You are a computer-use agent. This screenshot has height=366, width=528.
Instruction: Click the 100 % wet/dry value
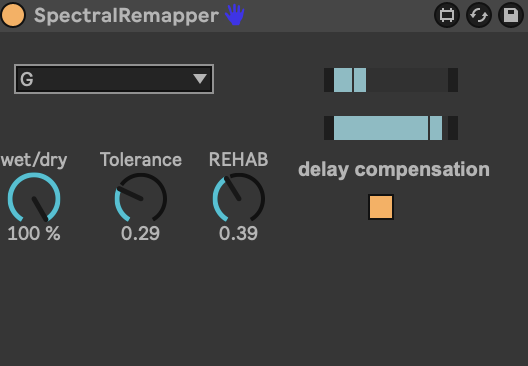(x=34, y=233)
